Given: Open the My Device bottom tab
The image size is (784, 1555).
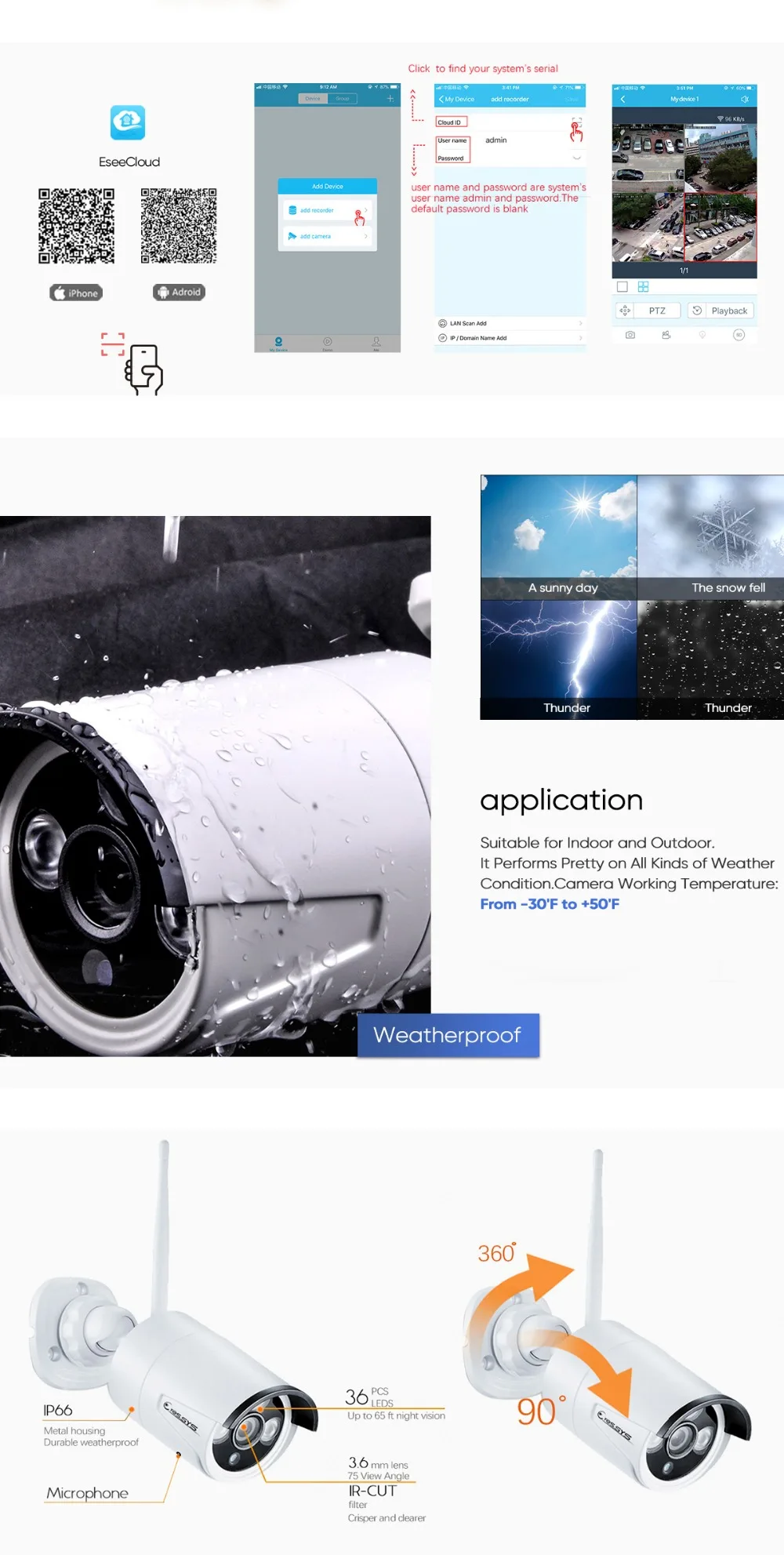Looking at the screenshot, I should point(278,344).
